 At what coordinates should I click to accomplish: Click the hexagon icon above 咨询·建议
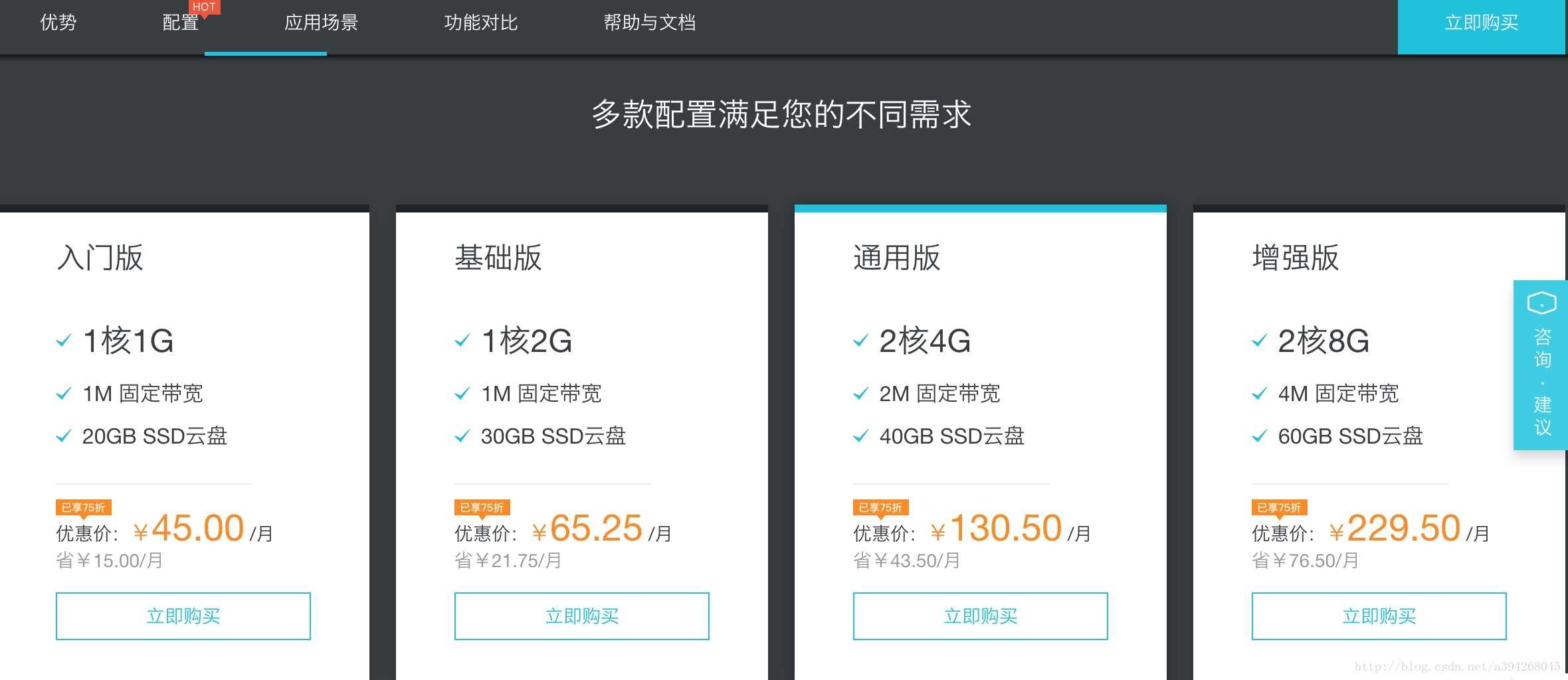[1541, 303]
